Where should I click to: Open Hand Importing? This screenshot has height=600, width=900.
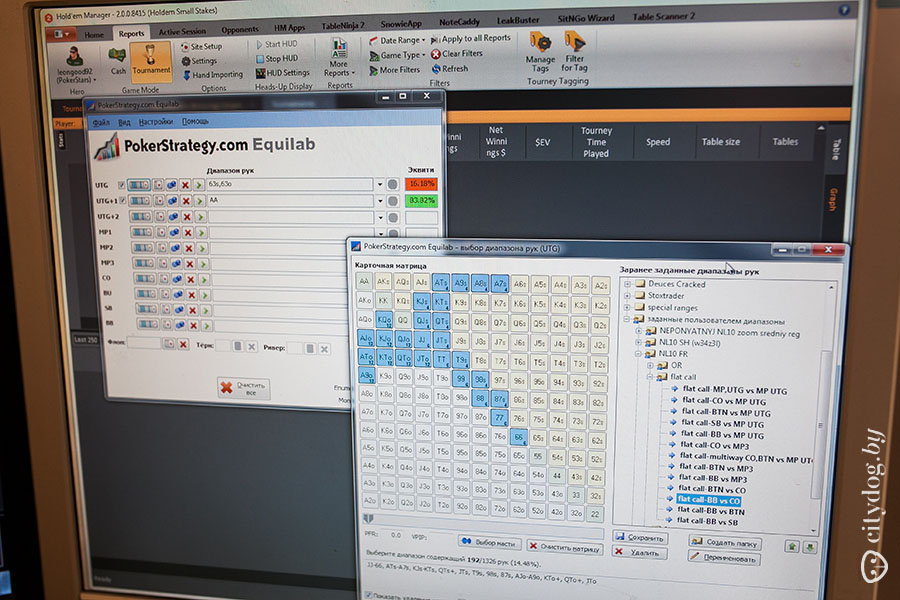pos(212,75)
